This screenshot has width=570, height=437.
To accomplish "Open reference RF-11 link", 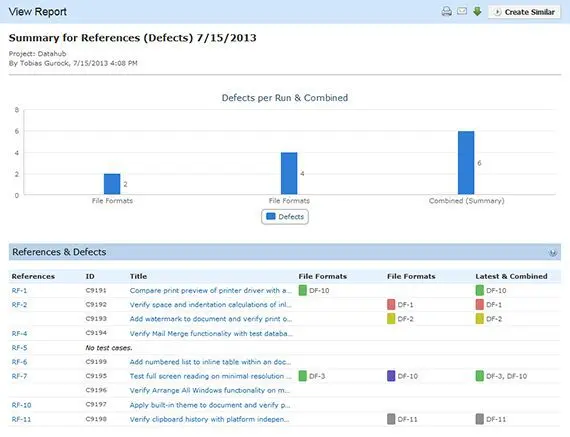I will tap(21, 419).
